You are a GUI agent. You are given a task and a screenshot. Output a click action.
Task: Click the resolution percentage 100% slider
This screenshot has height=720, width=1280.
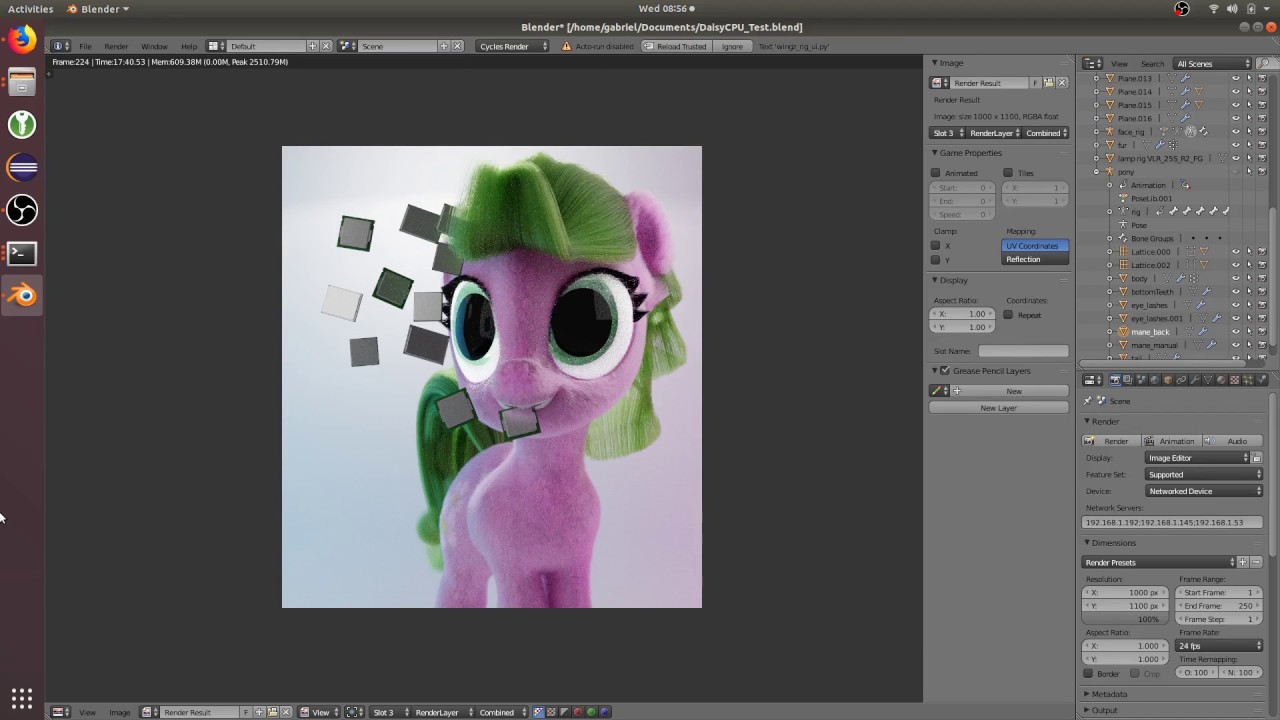coord(1126,619)
